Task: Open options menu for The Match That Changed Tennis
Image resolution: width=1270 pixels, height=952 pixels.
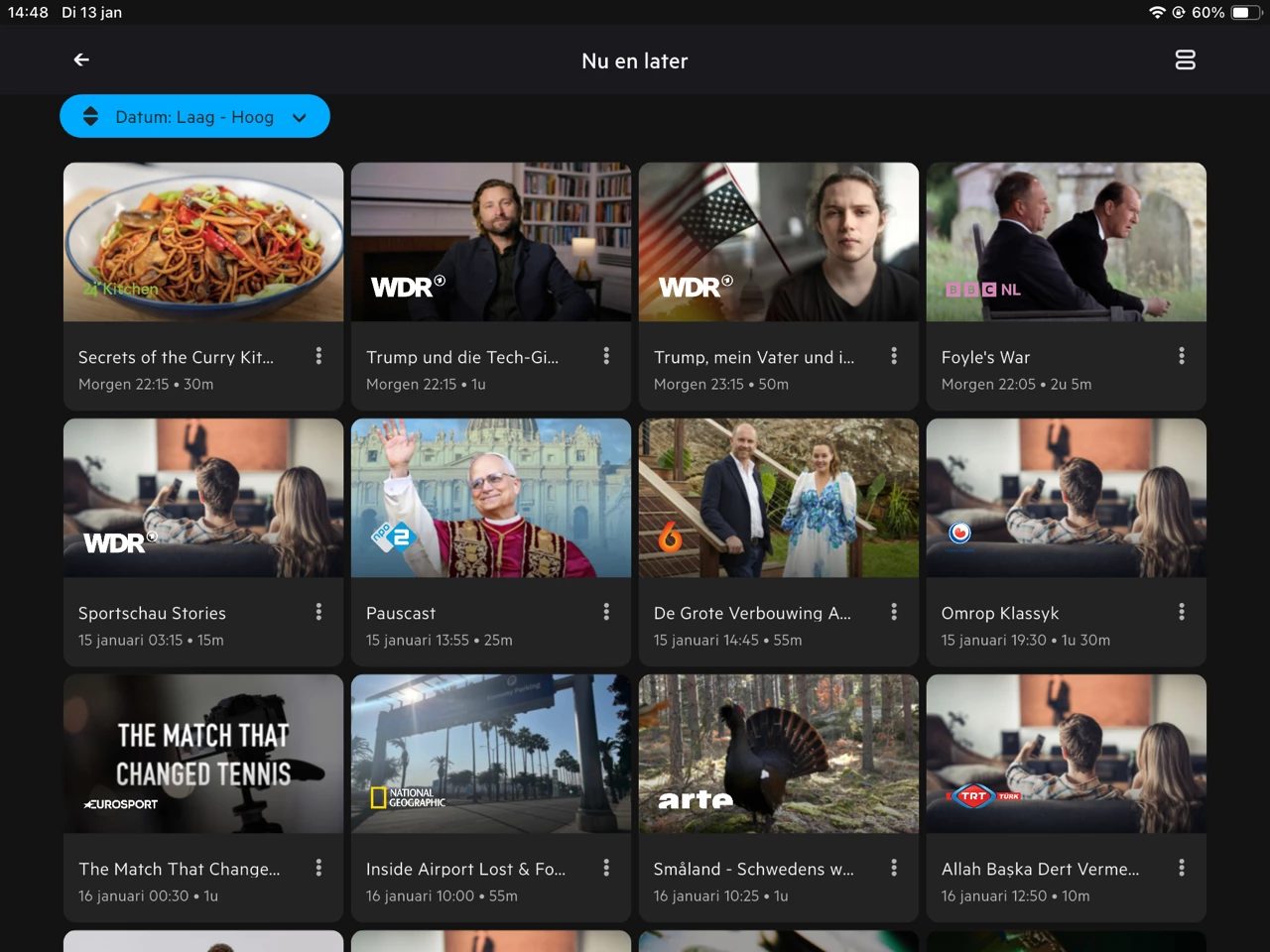Action: [x=318, y=868]
